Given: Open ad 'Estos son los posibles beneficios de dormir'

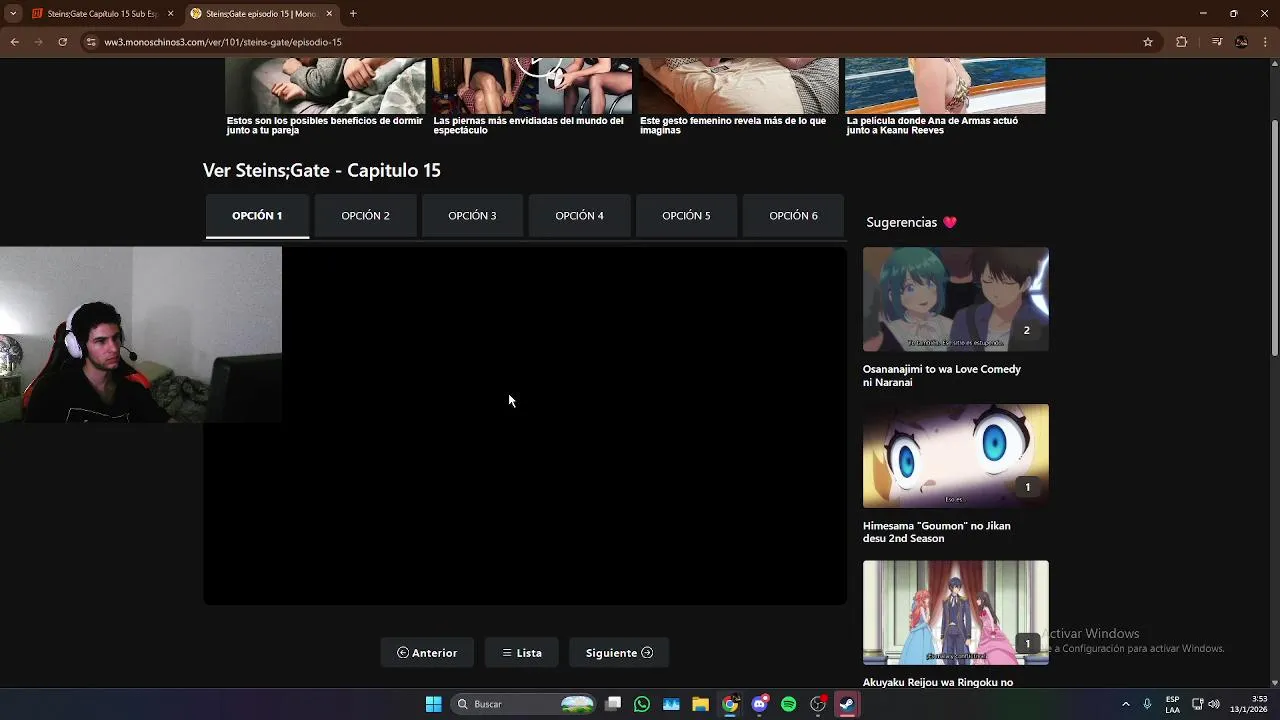Looking at the screenshot, I should [x=325, y=125].
